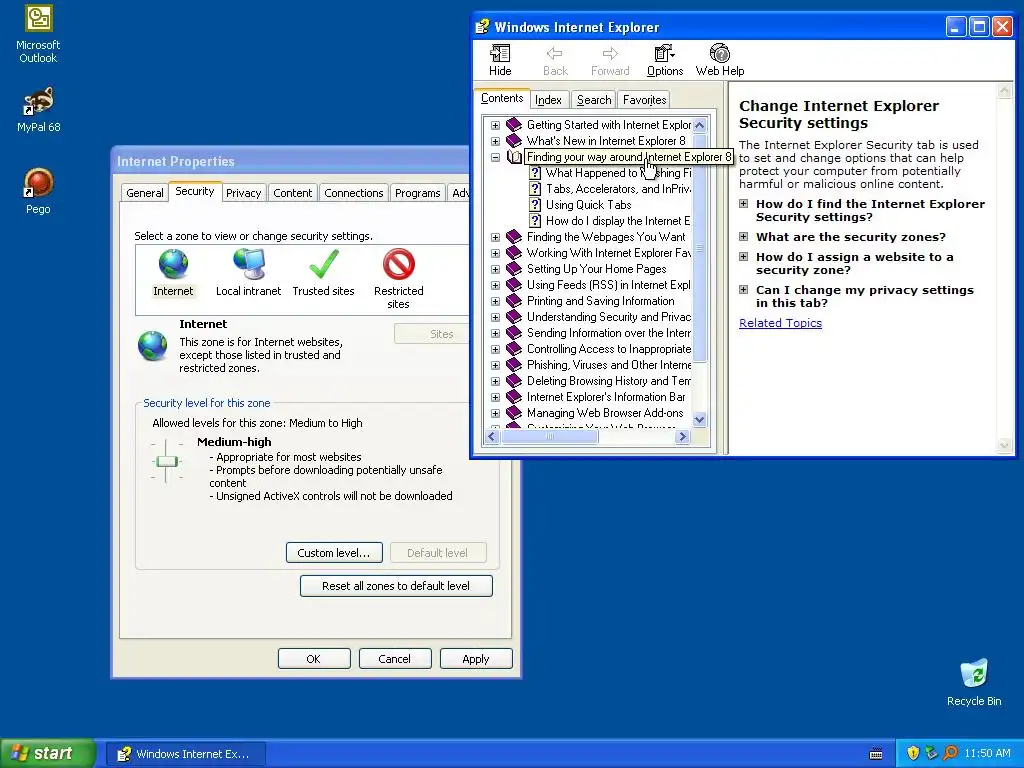This screenshot has width=1024, height=768.
Task: Click the security level slider handle
Action: coord(167,462)
